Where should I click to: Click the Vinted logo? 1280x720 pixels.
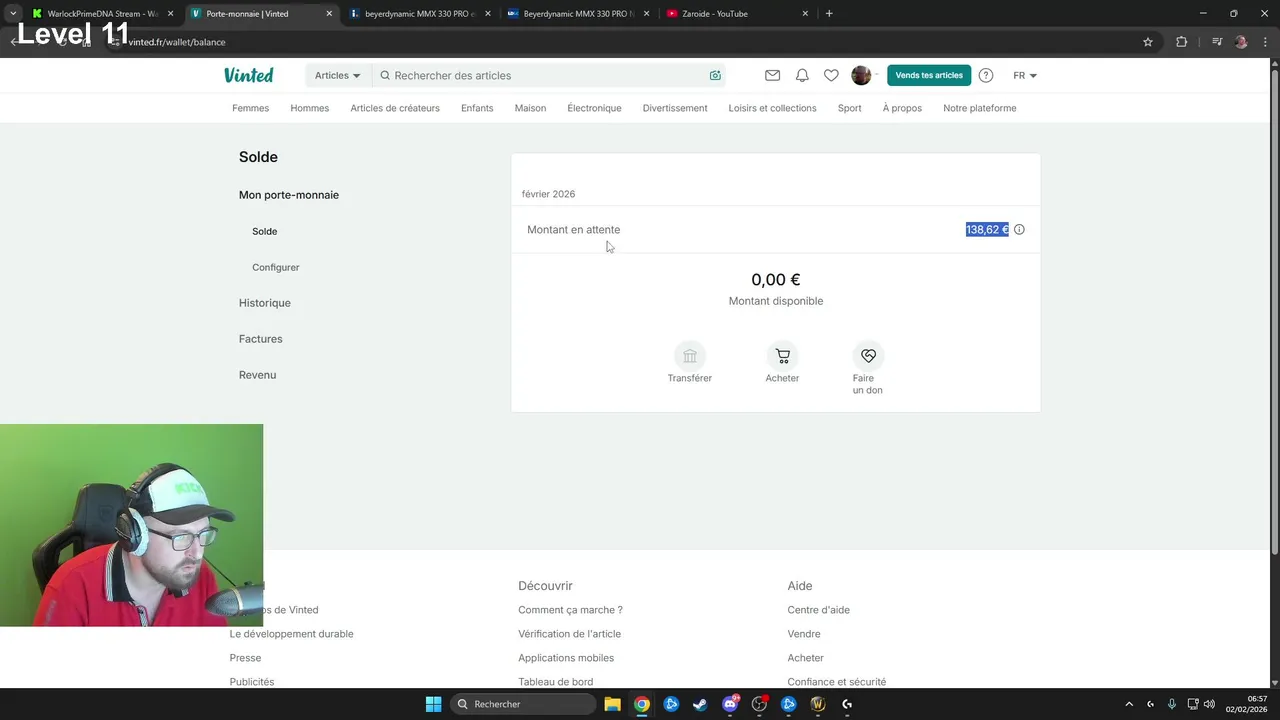coord(248,75)
